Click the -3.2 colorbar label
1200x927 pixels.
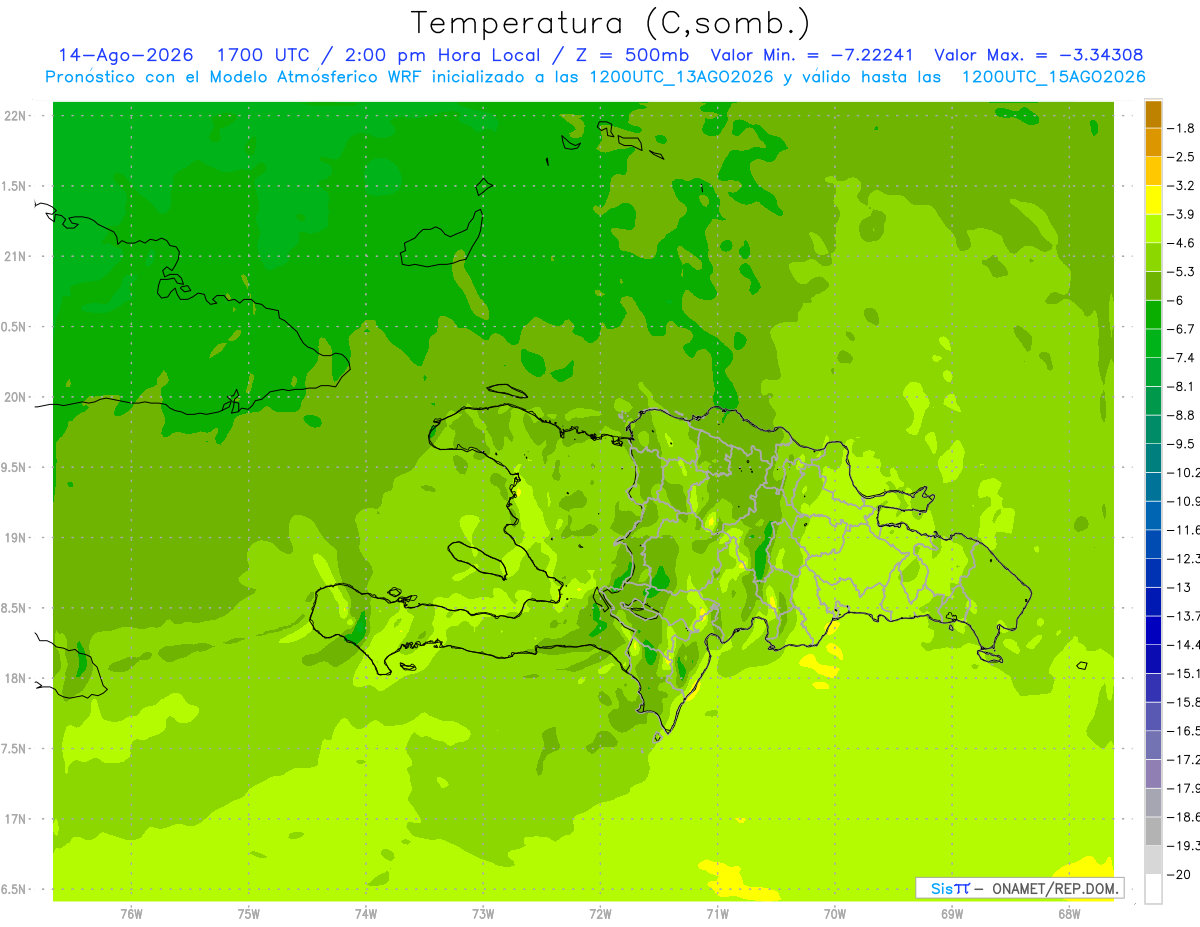coord(1180,185)
